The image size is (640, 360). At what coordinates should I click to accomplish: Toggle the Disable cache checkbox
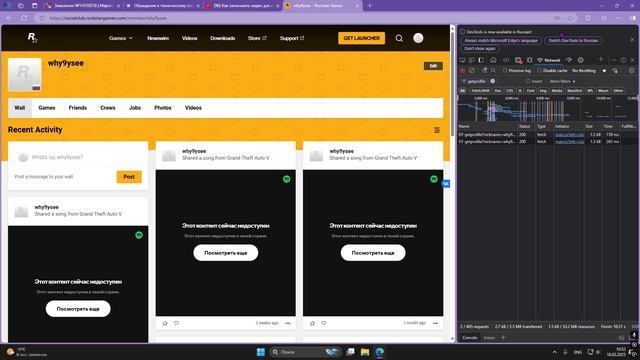pyautogui.click(x=539, y=71)
